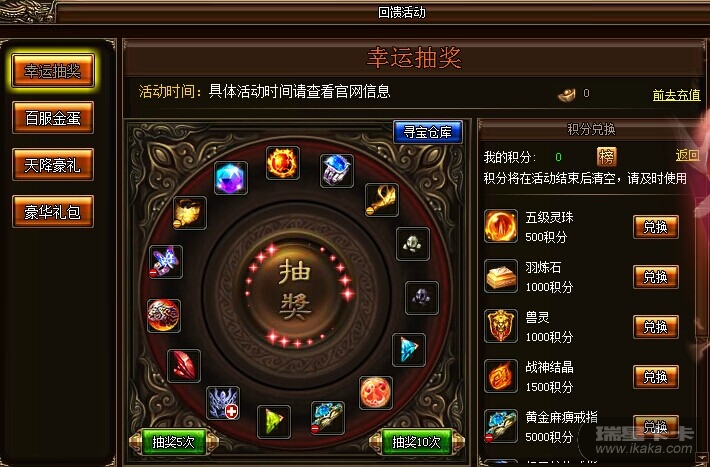Draw 5 times with 抽奖5次 button
Screen dimensions: 710x467
pos(173,442)
